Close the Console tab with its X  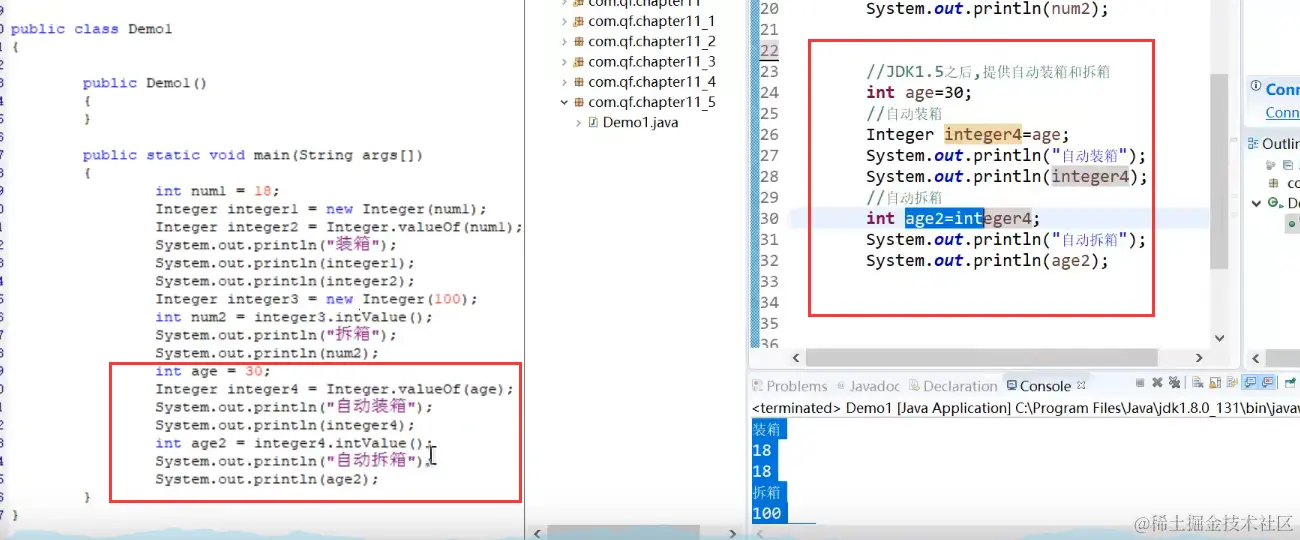click(x=1081, y=385)
